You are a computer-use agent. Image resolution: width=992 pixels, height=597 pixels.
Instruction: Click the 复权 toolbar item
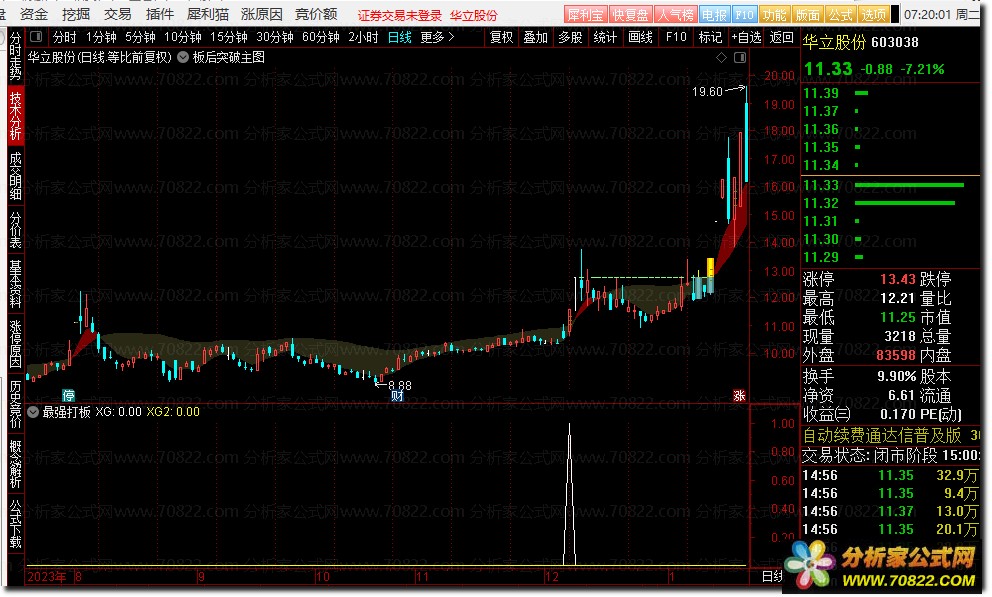(502, 37)
